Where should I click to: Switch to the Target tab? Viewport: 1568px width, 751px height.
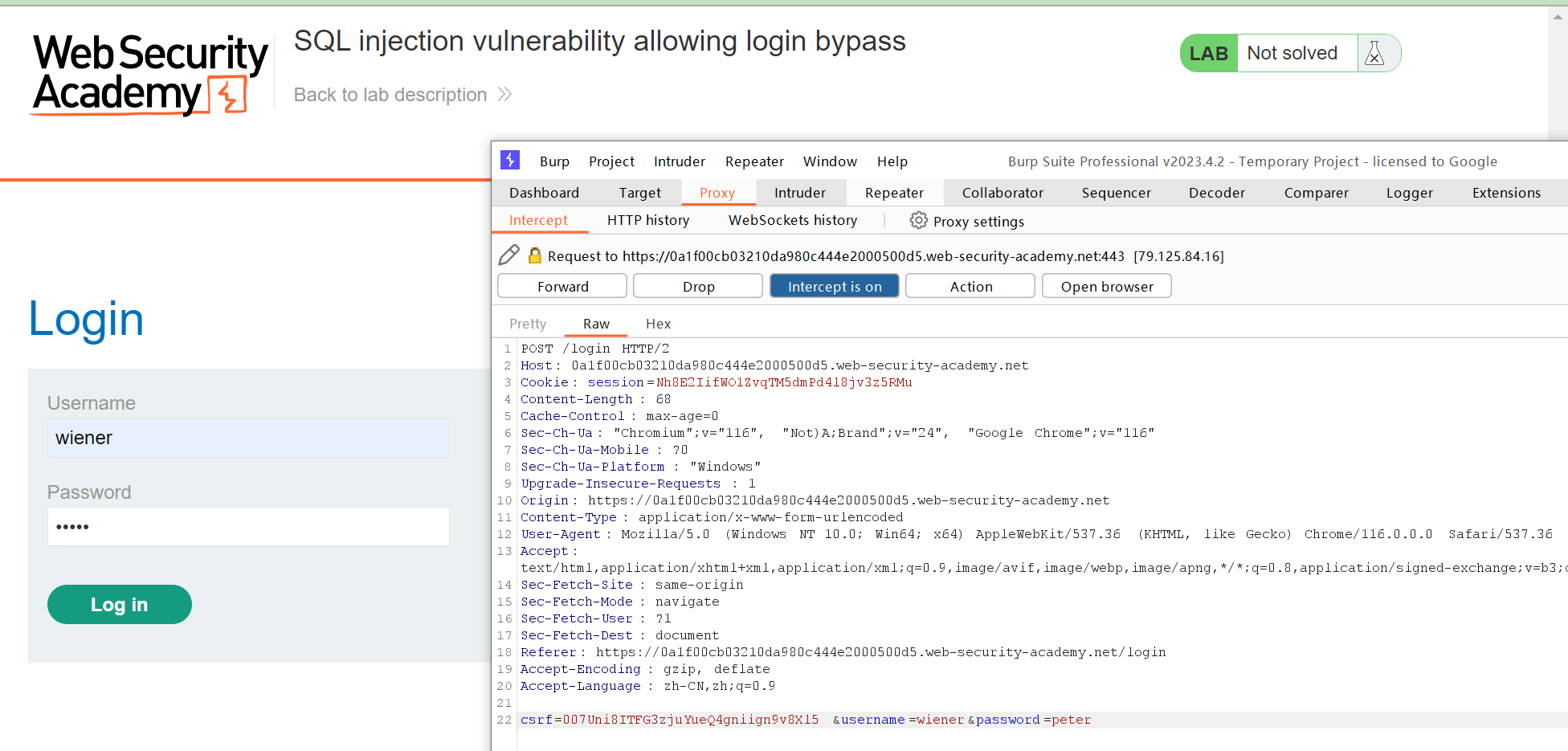click(640, 193)
